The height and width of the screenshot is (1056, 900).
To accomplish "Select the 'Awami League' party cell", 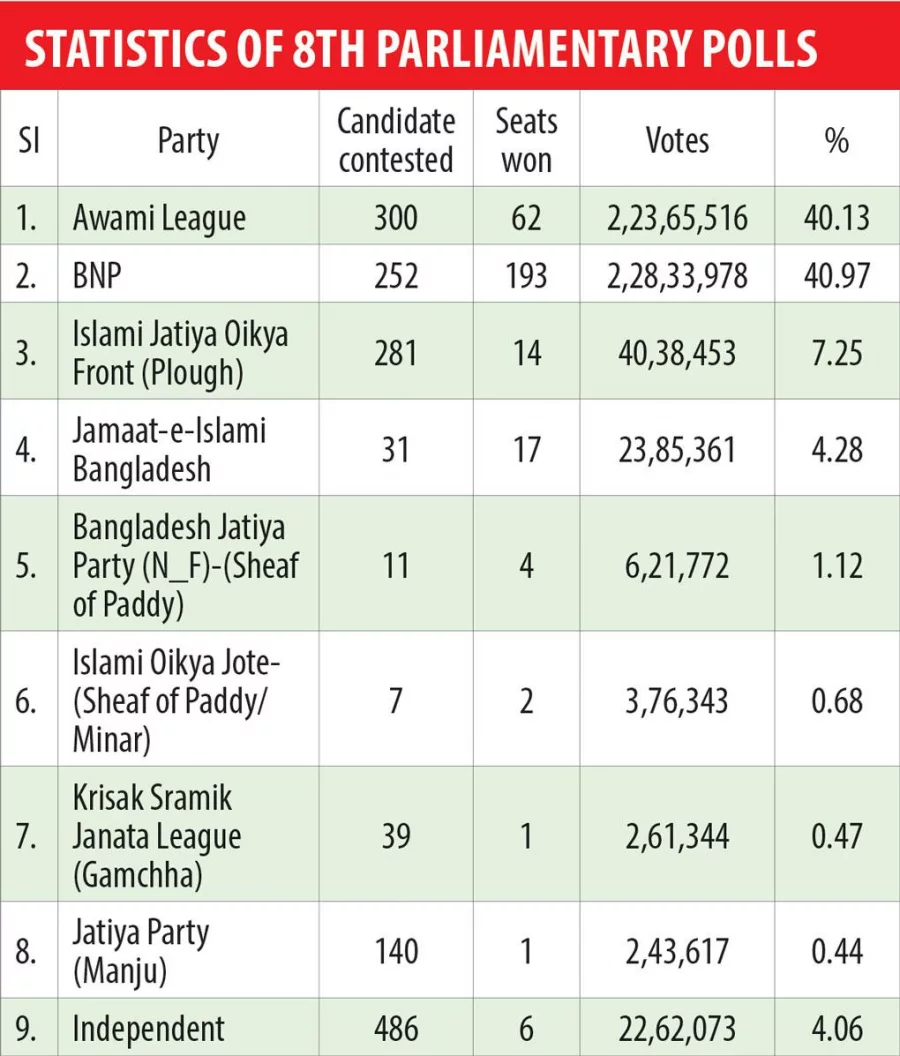I will coord(188,216).
